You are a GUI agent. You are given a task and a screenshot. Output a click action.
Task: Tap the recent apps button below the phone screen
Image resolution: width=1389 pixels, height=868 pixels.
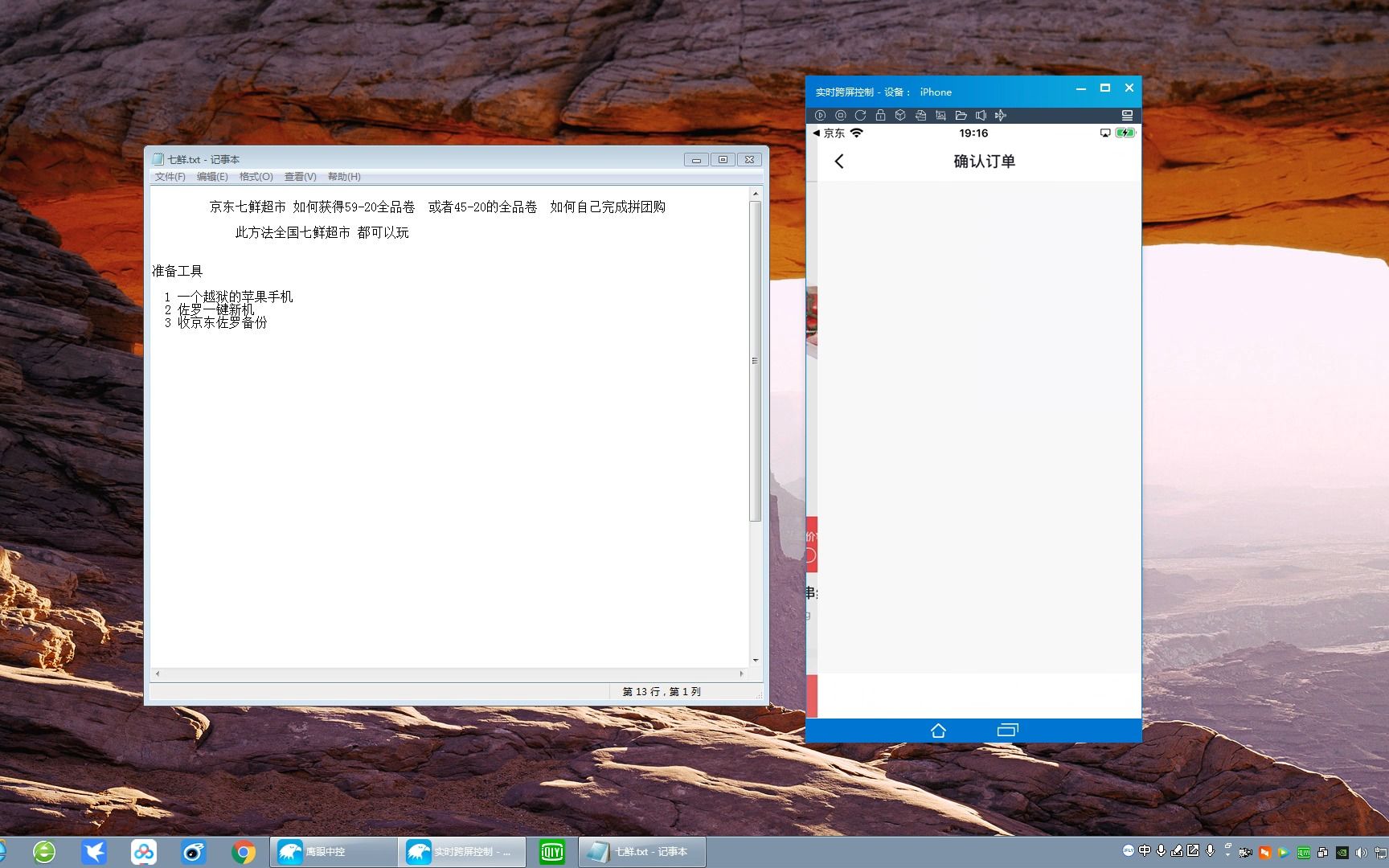[1007, 730]
